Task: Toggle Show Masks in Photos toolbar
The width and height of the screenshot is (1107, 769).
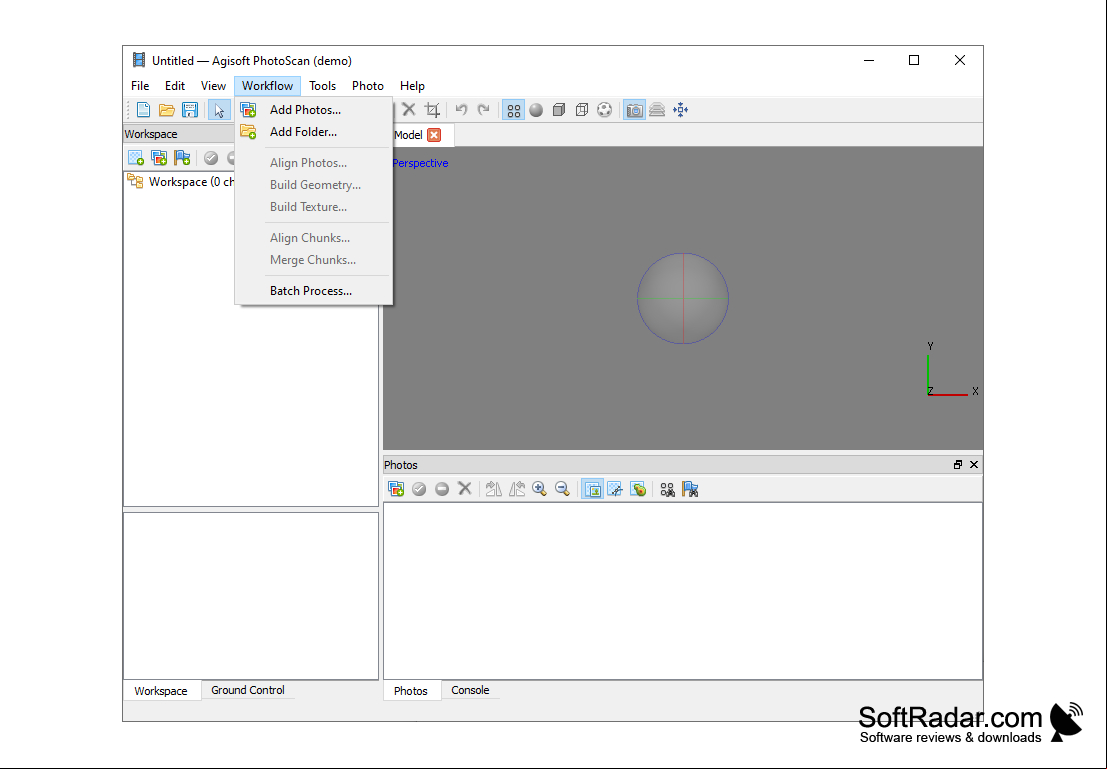Action: coord(615,489)
